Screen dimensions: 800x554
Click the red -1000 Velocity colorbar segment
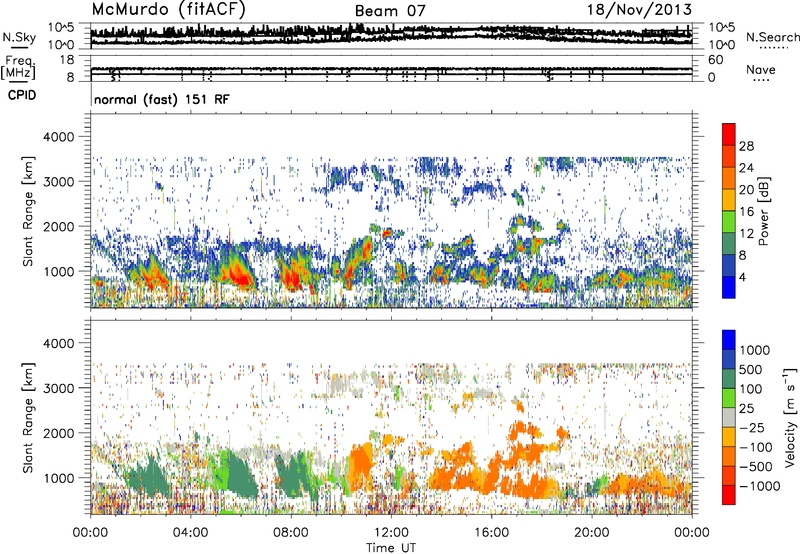click(729, 495)
